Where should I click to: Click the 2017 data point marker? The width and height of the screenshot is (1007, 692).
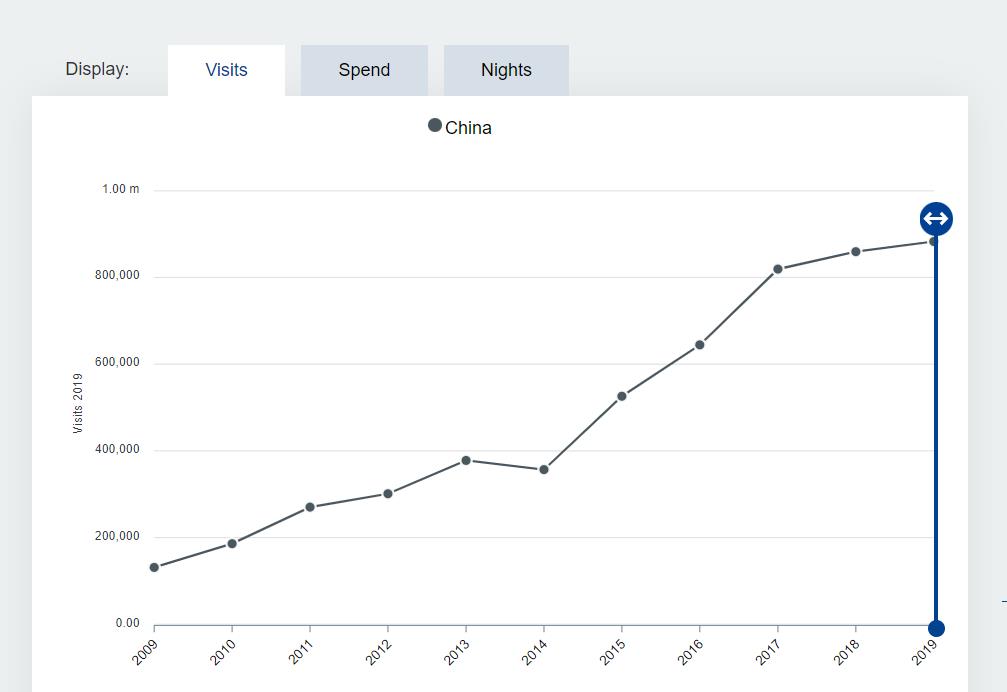coord(778,269)
